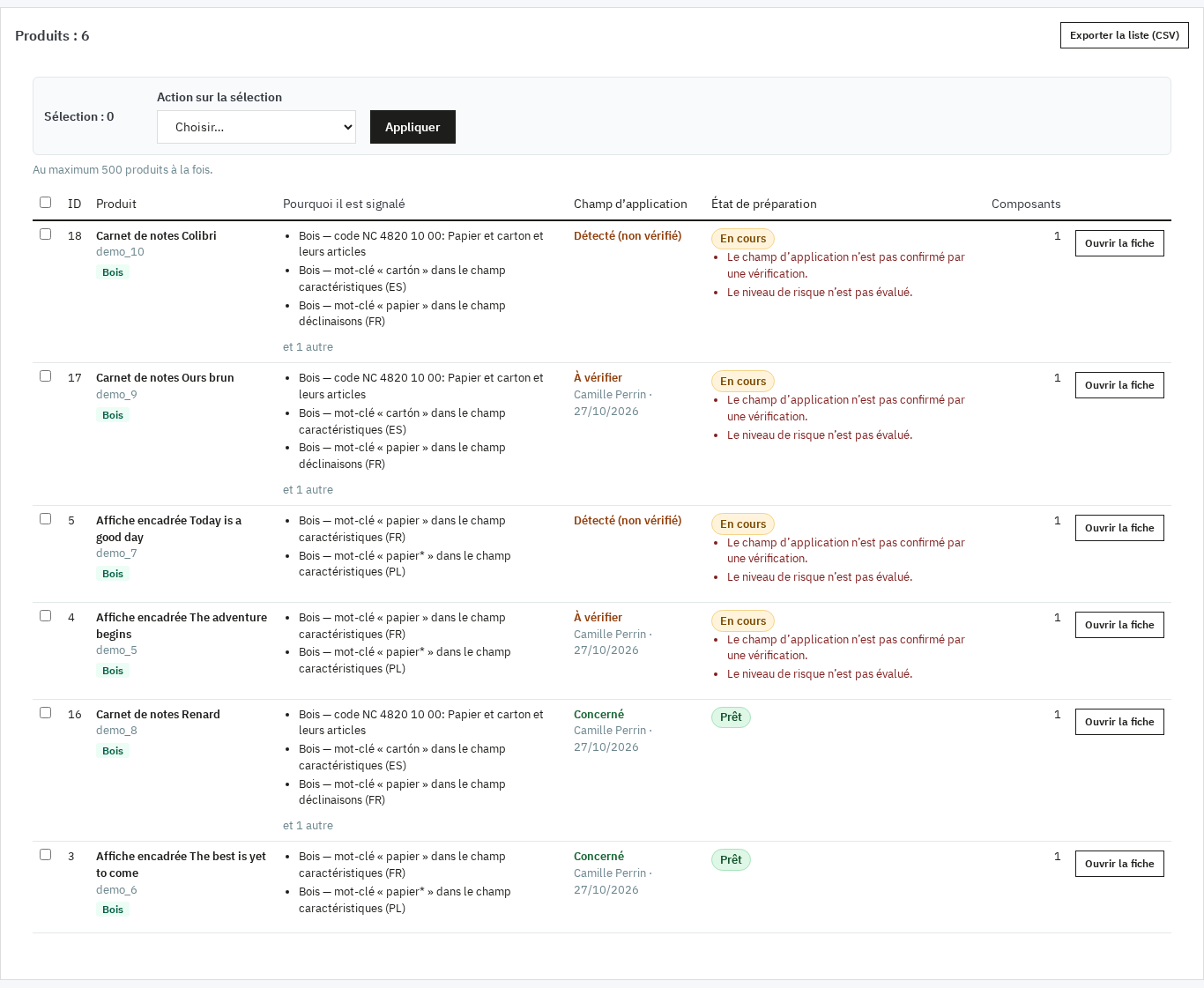Check the box for Carnet de notes Colibri
The image size is (1204, 988).
45,234
